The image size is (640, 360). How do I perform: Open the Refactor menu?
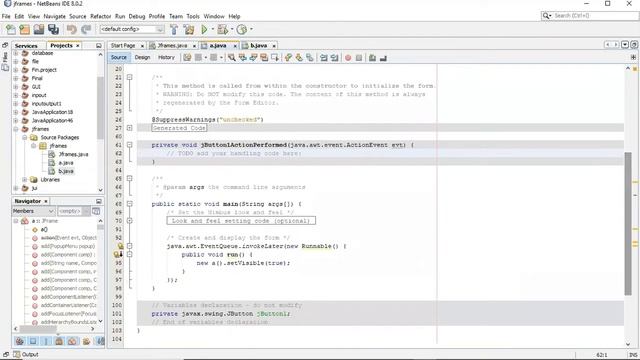pyautogui.click(x=100, y=16)
